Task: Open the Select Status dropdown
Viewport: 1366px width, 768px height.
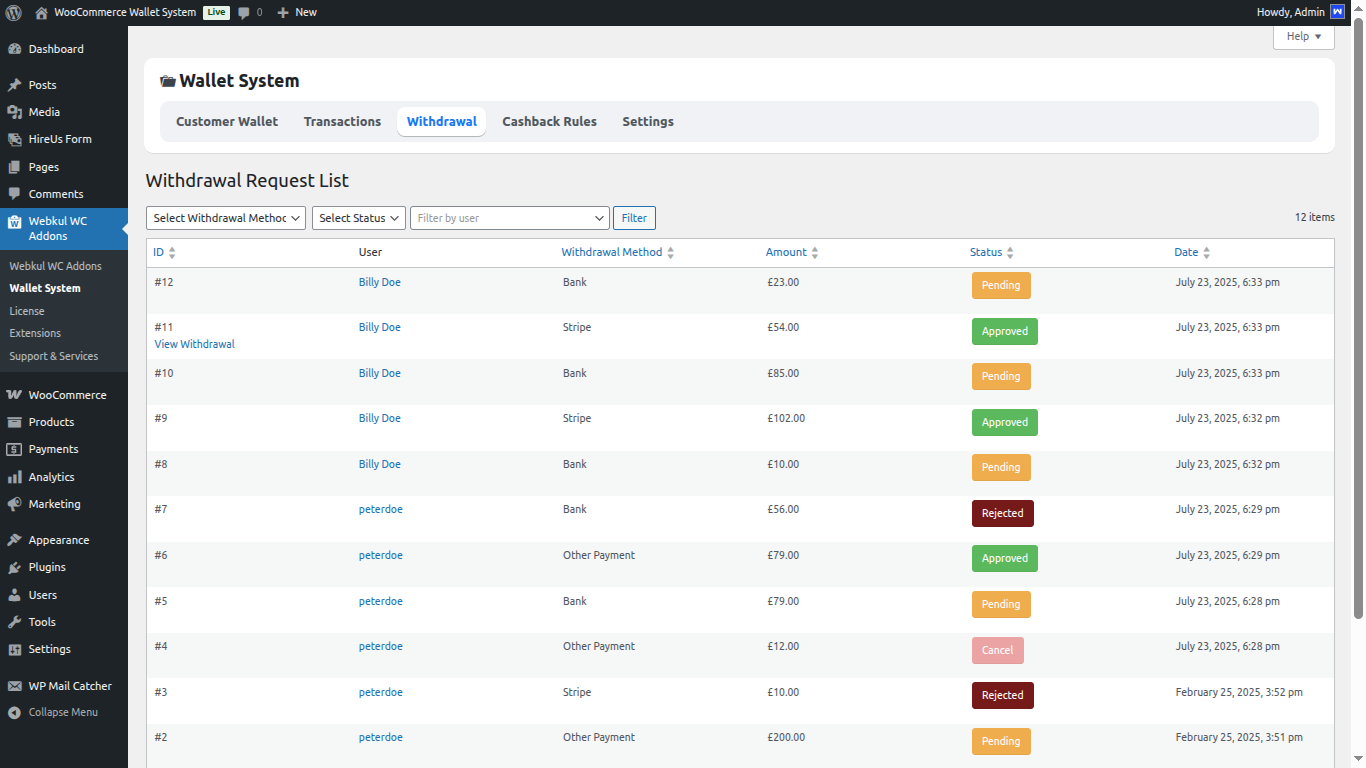Action: point(358,218)
